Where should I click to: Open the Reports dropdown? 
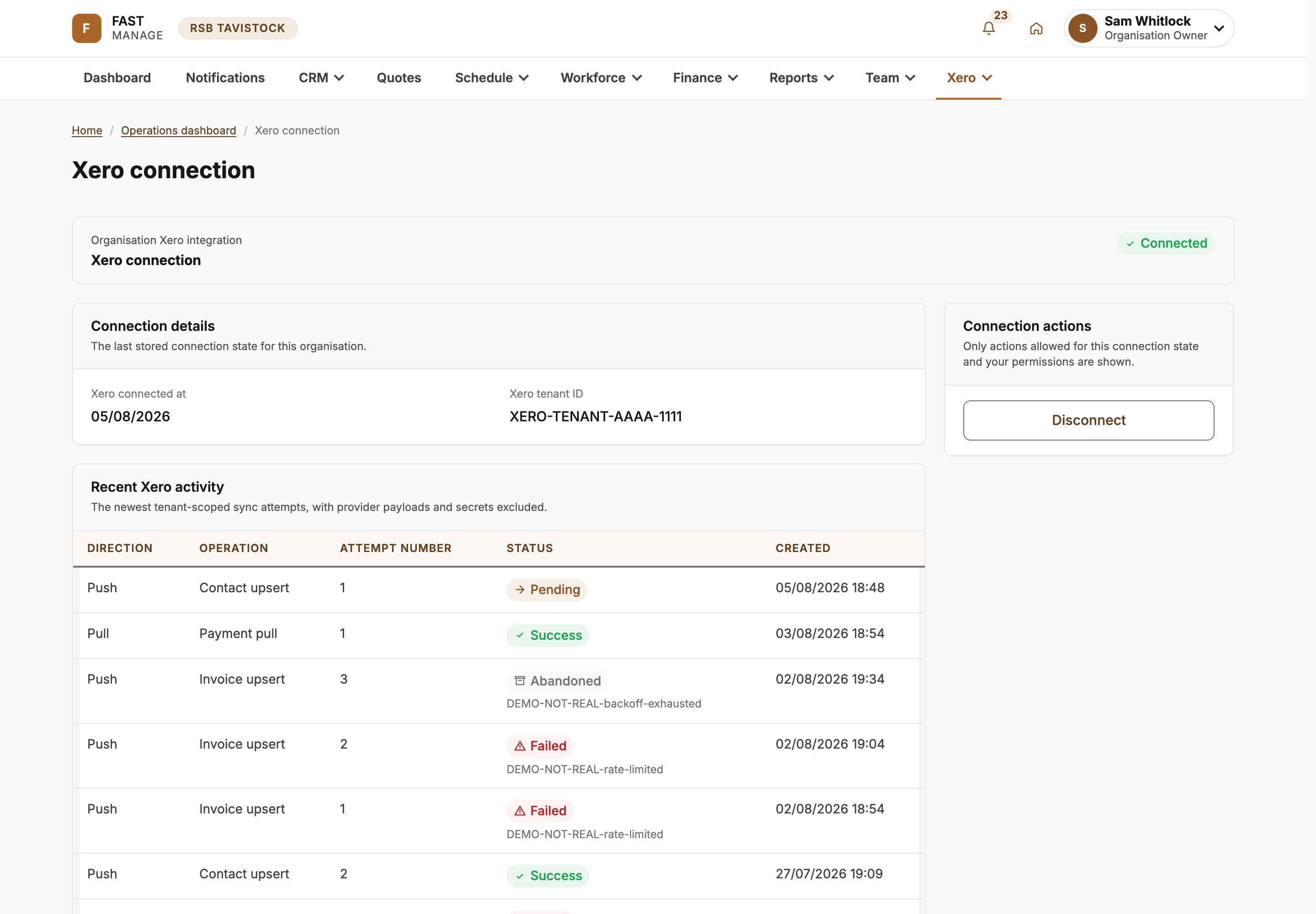[802, 78]
